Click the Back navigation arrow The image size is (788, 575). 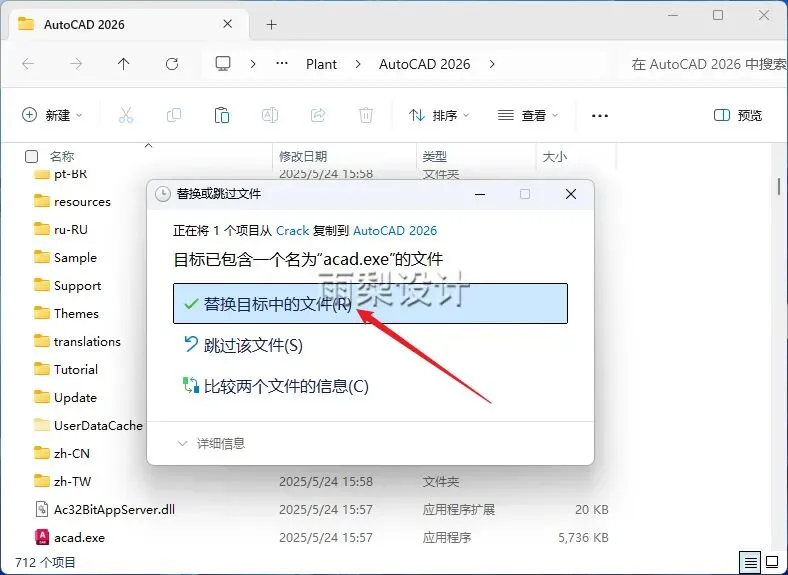[x=28, y=64]
